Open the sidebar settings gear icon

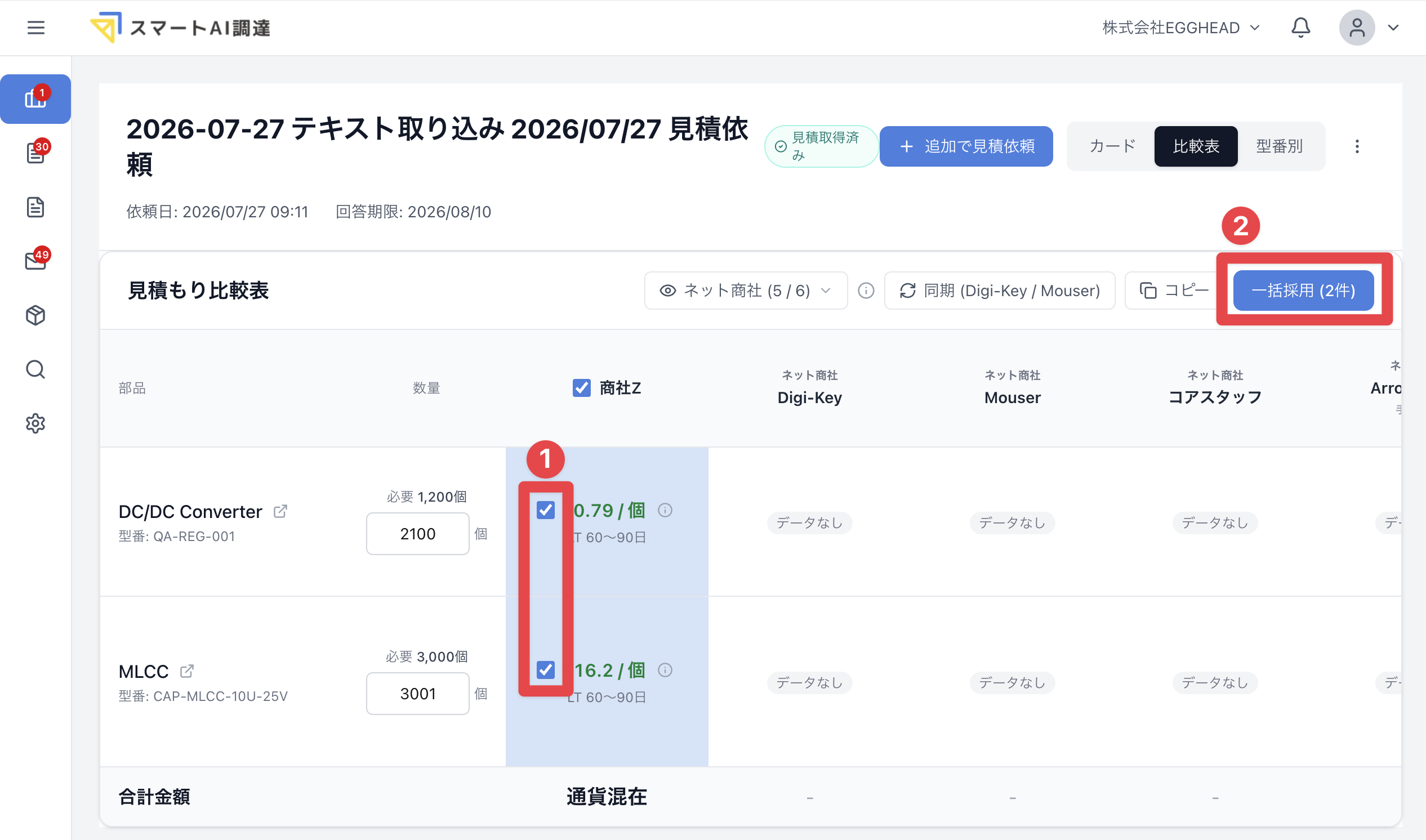(x=35, y=423)
